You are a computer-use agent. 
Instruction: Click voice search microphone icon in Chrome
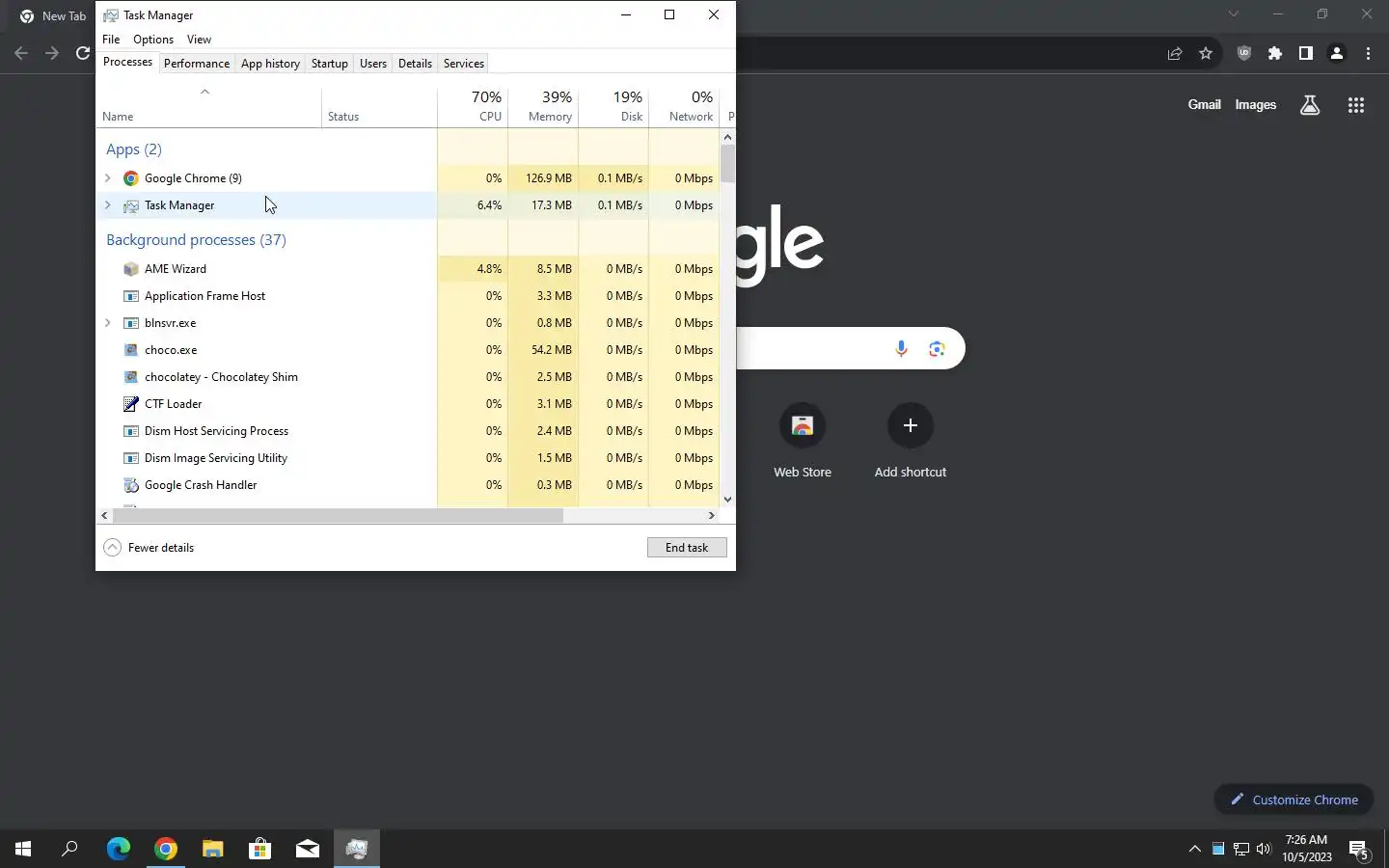[901, 348]
